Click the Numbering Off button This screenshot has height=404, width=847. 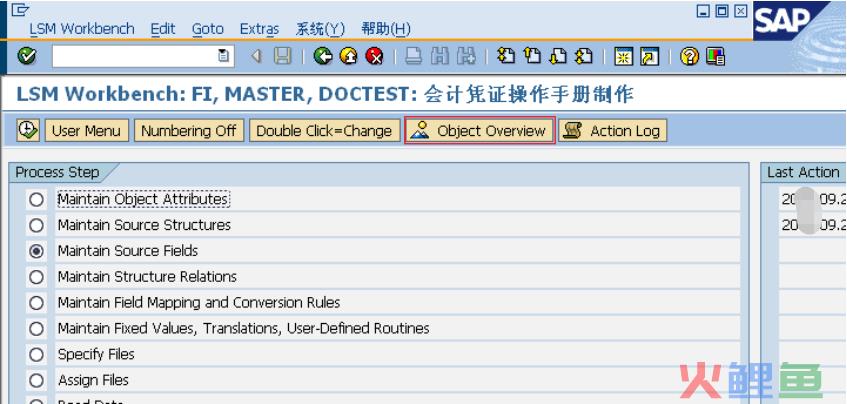coord(189,131)
